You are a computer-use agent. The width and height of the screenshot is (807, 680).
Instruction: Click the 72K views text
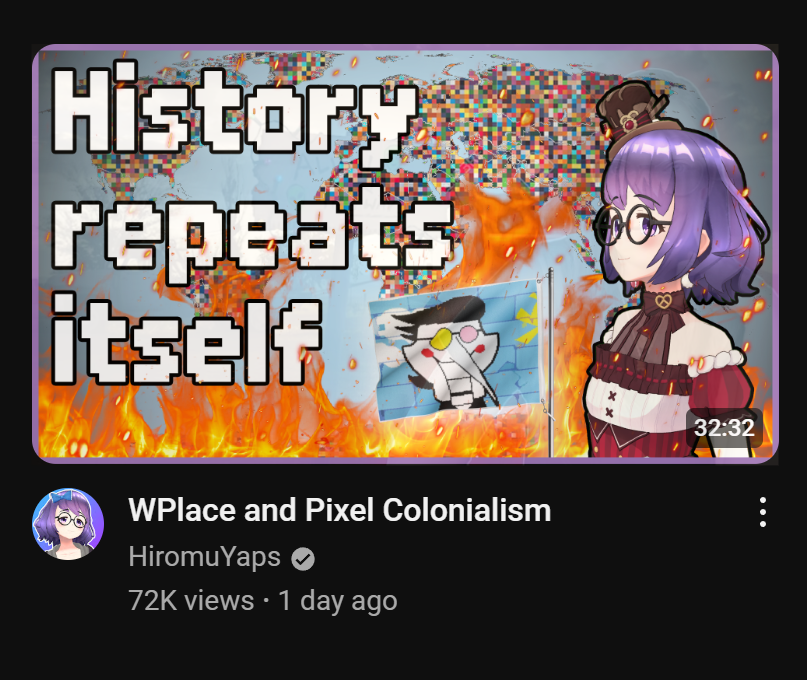coord(191,600)
